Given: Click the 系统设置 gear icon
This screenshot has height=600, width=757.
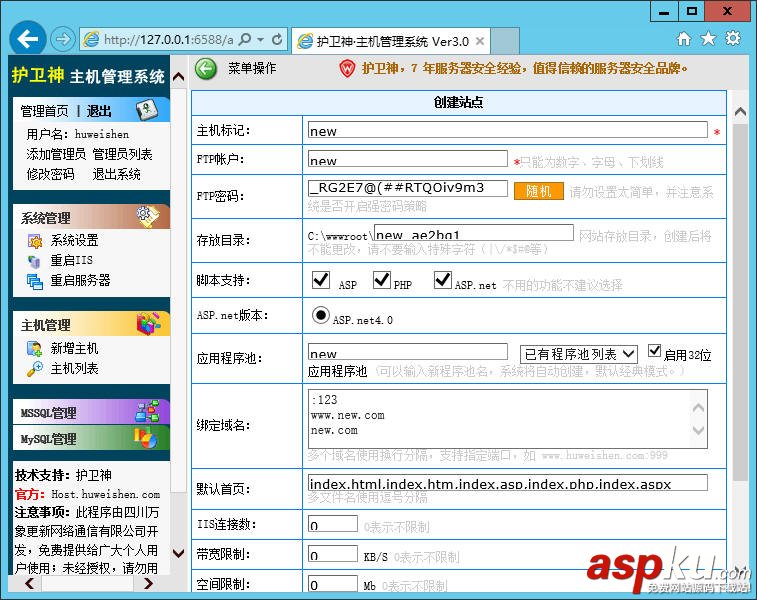Looking at the screenshot, I should point(35,240).
